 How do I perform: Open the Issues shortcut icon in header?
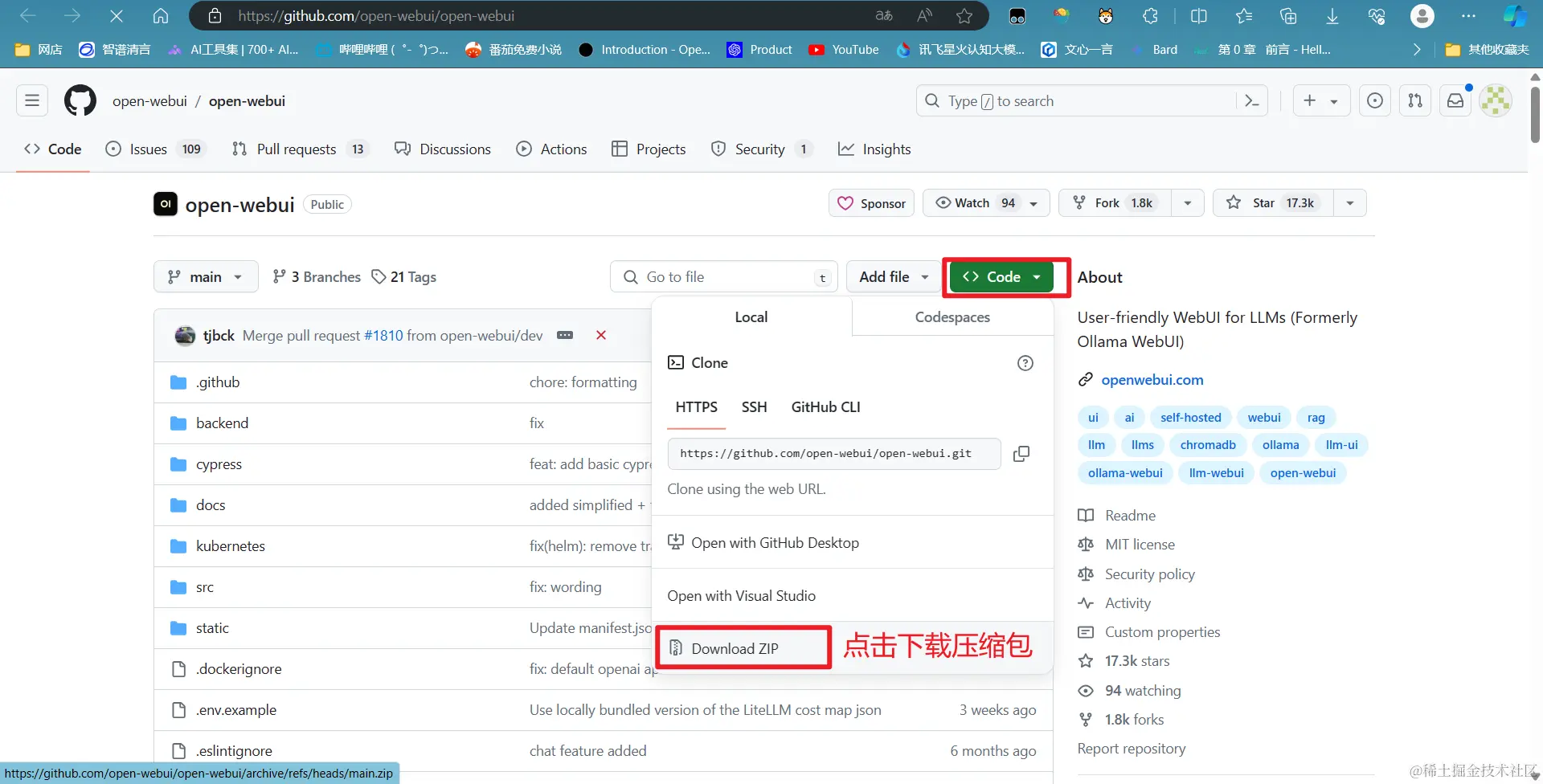pos(1375,100)
